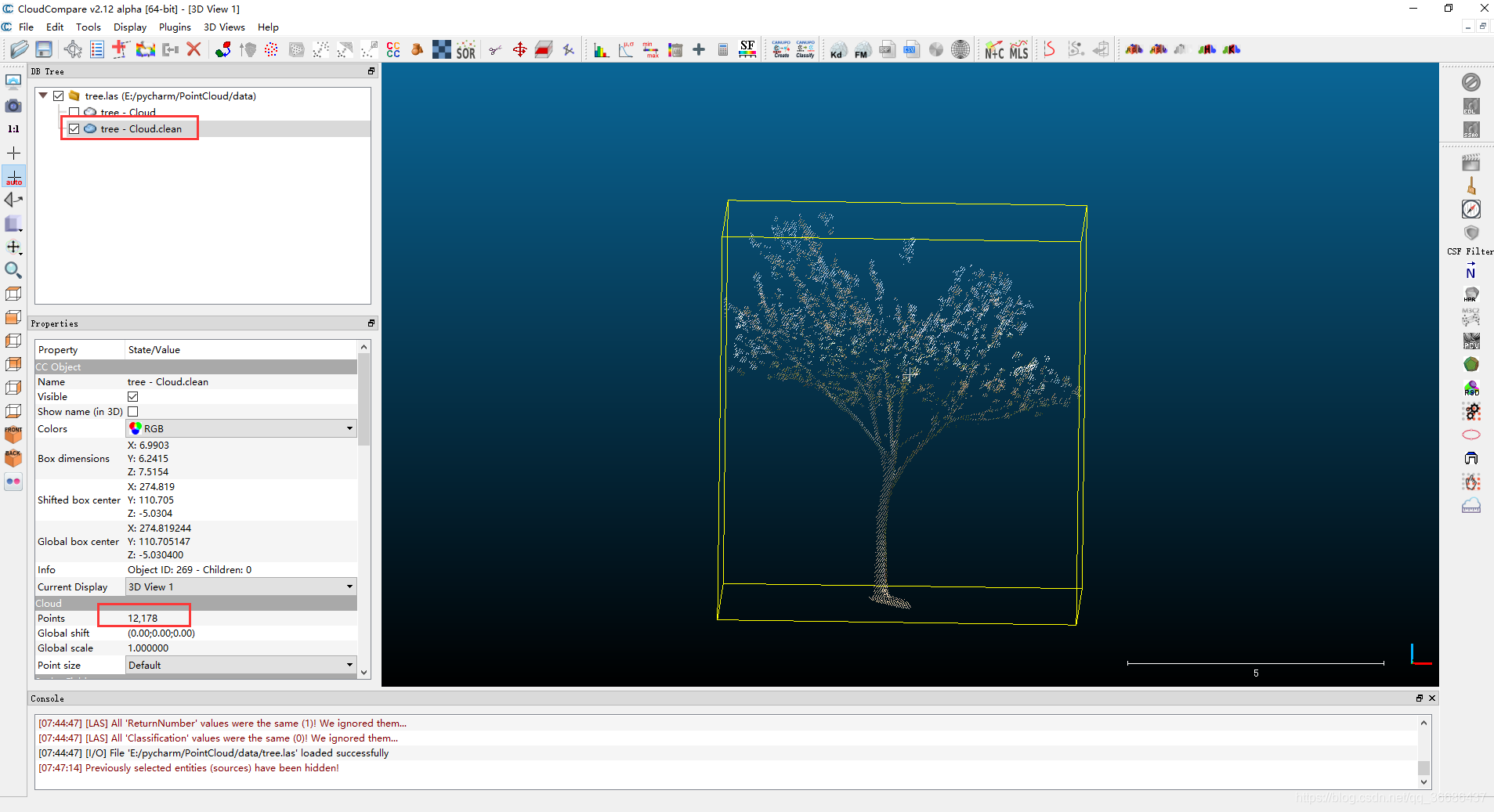Toggle the auto pivot sidebar icon
Viewport: 1494px width, 812px height.
tap(13, 176)
